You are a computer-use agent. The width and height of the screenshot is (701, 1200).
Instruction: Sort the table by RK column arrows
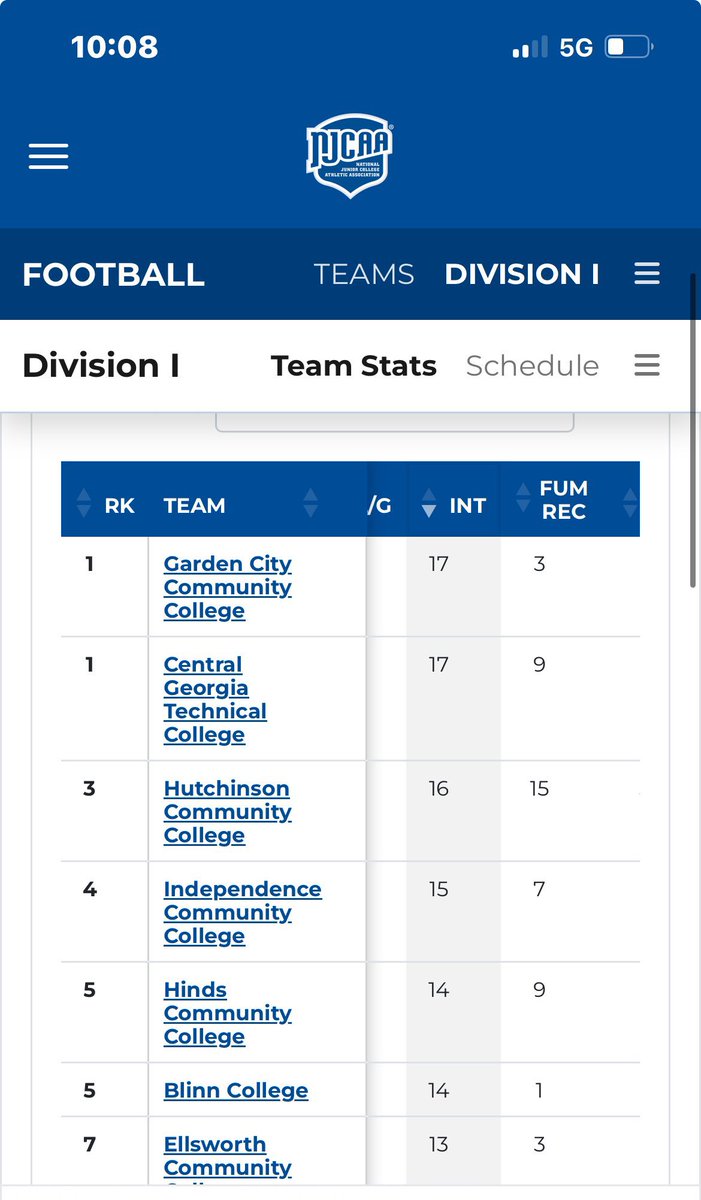pyautogui.click(x=82, y=506)
